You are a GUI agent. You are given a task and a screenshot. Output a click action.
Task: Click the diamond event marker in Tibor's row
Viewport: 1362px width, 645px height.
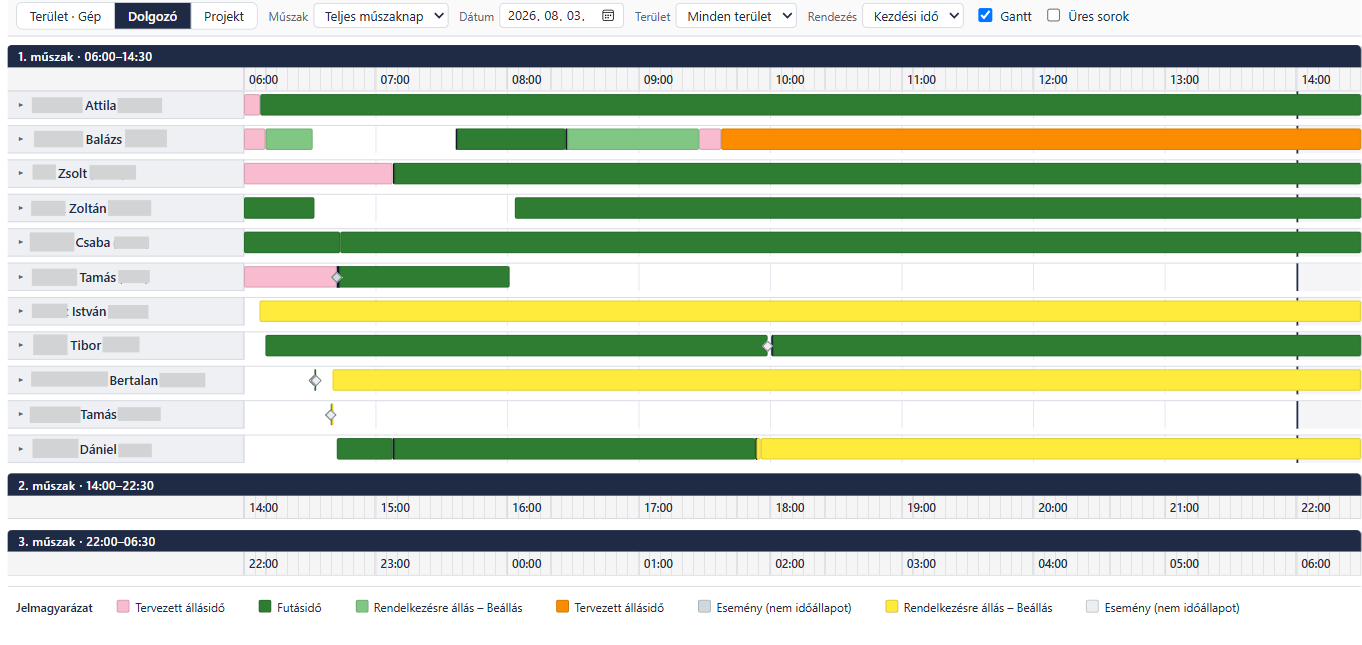click(768, 346)
